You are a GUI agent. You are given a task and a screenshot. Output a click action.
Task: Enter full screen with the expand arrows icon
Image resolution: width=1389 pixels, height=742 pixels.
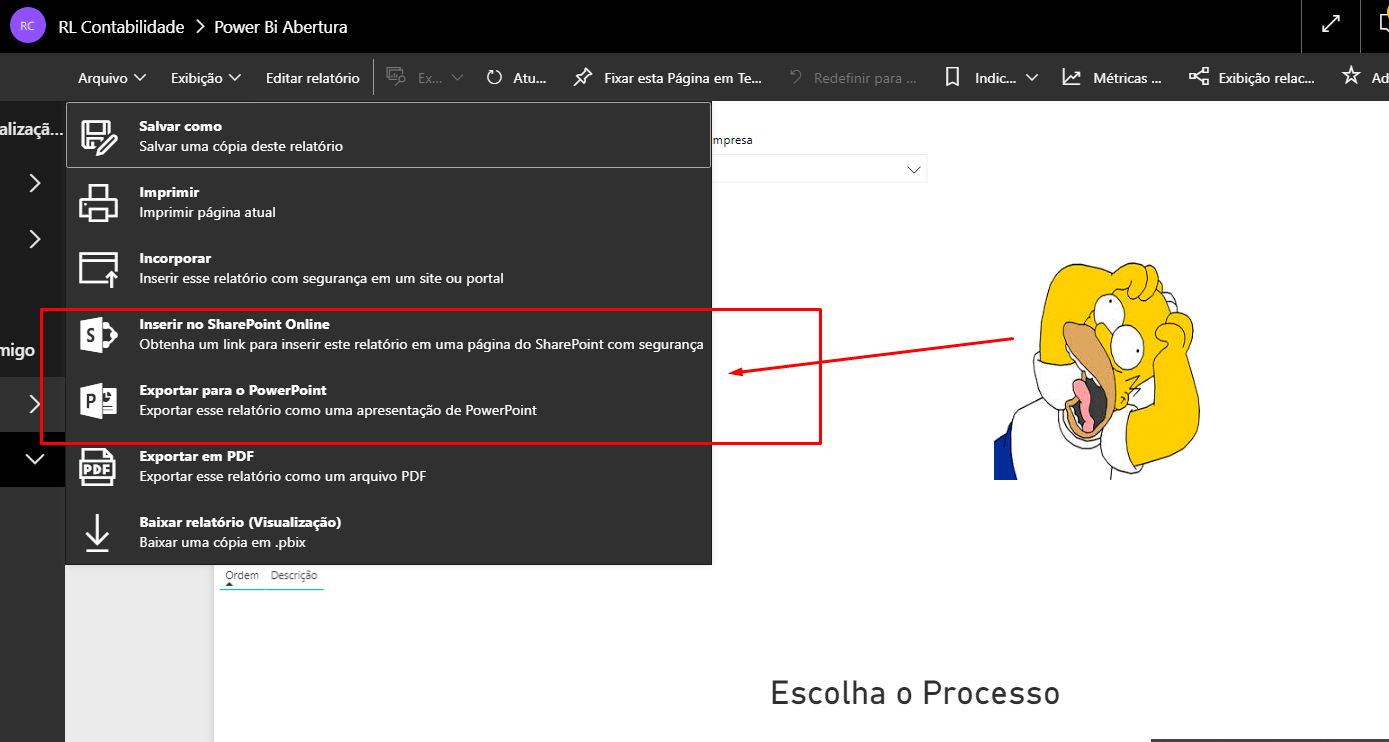1329,23
